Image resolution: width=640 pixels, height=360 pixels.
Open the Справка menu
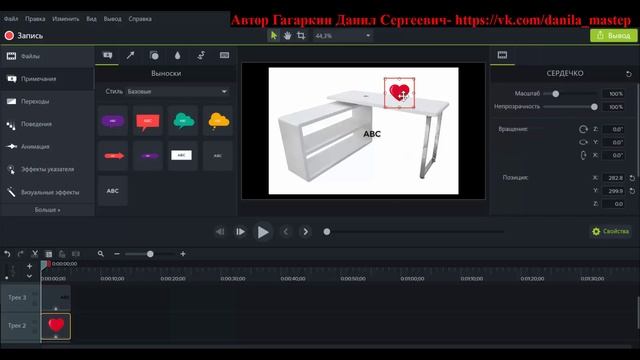[x=140, y=19]
